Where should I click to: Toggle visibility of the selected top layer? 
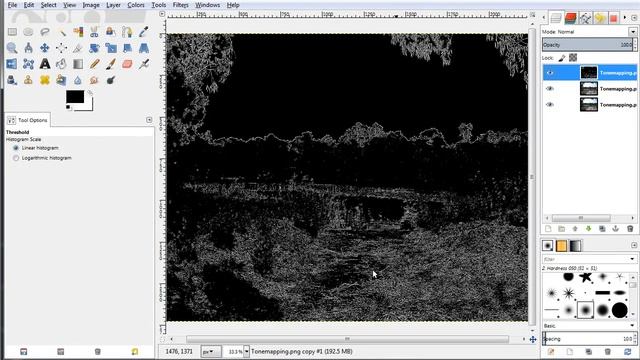click(x=550, y=73)
